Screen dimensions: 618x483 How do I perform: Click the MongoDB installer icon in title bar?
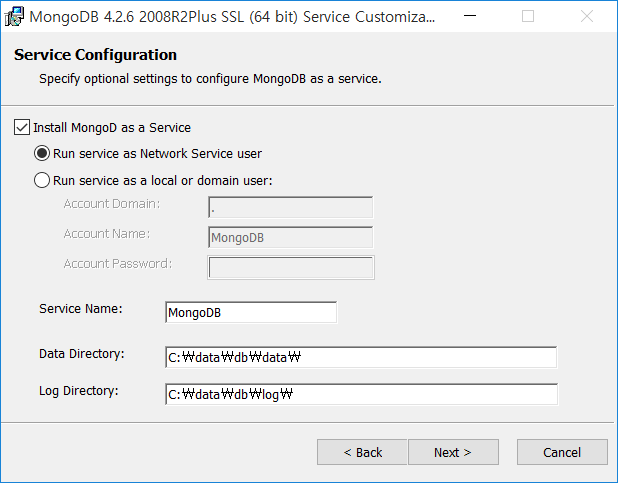[14, 17]
